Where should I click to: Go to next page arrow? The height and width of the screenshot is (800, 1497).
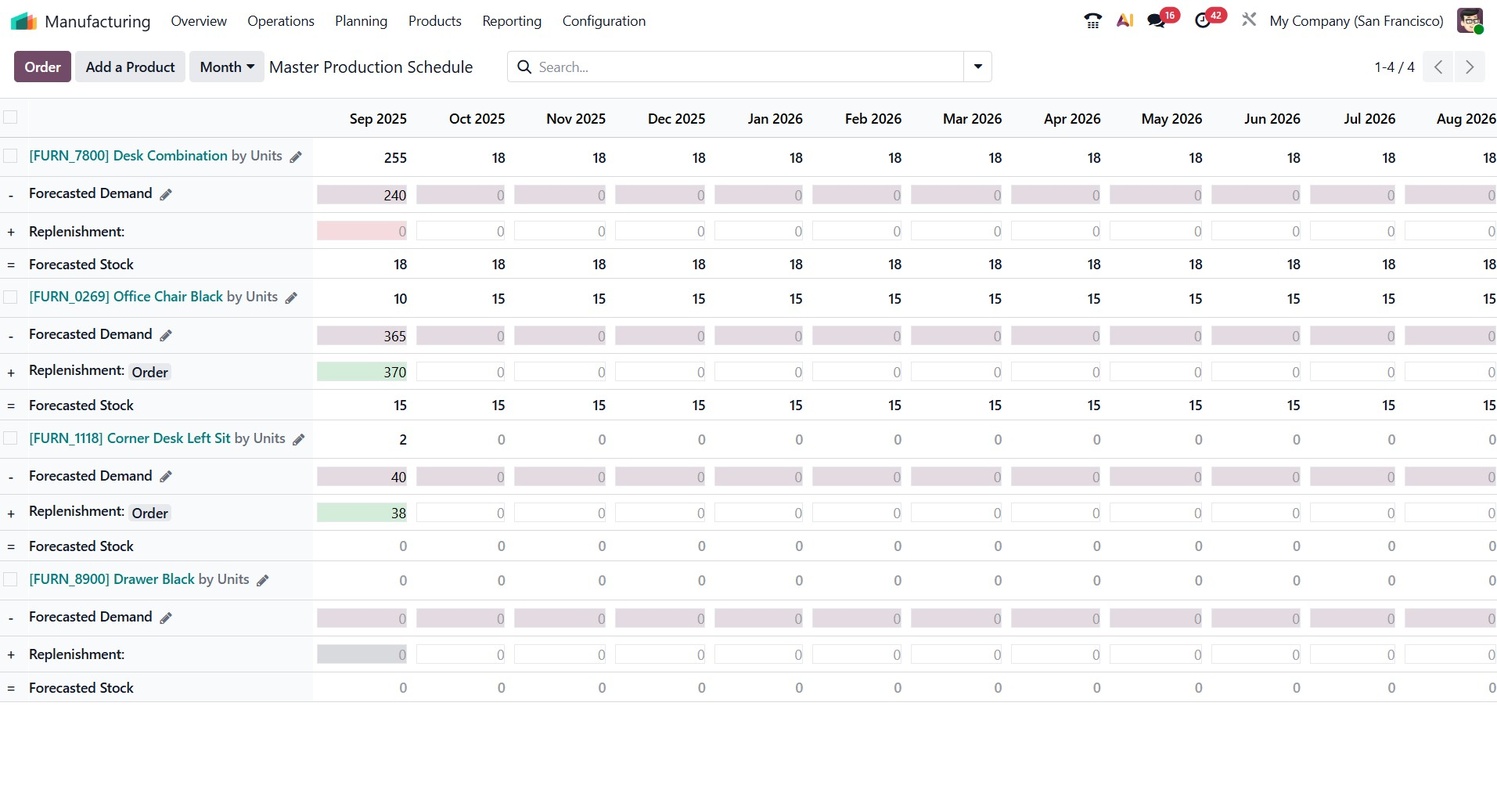(x=1470, y=67)
